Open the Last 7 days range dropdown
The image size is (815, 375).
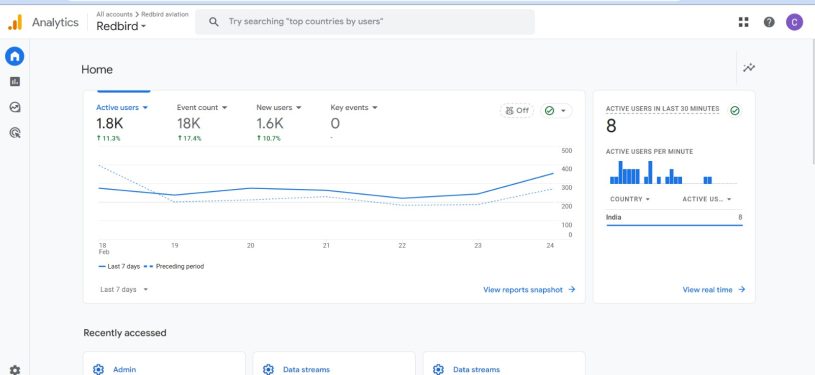[x=124, y=290]
